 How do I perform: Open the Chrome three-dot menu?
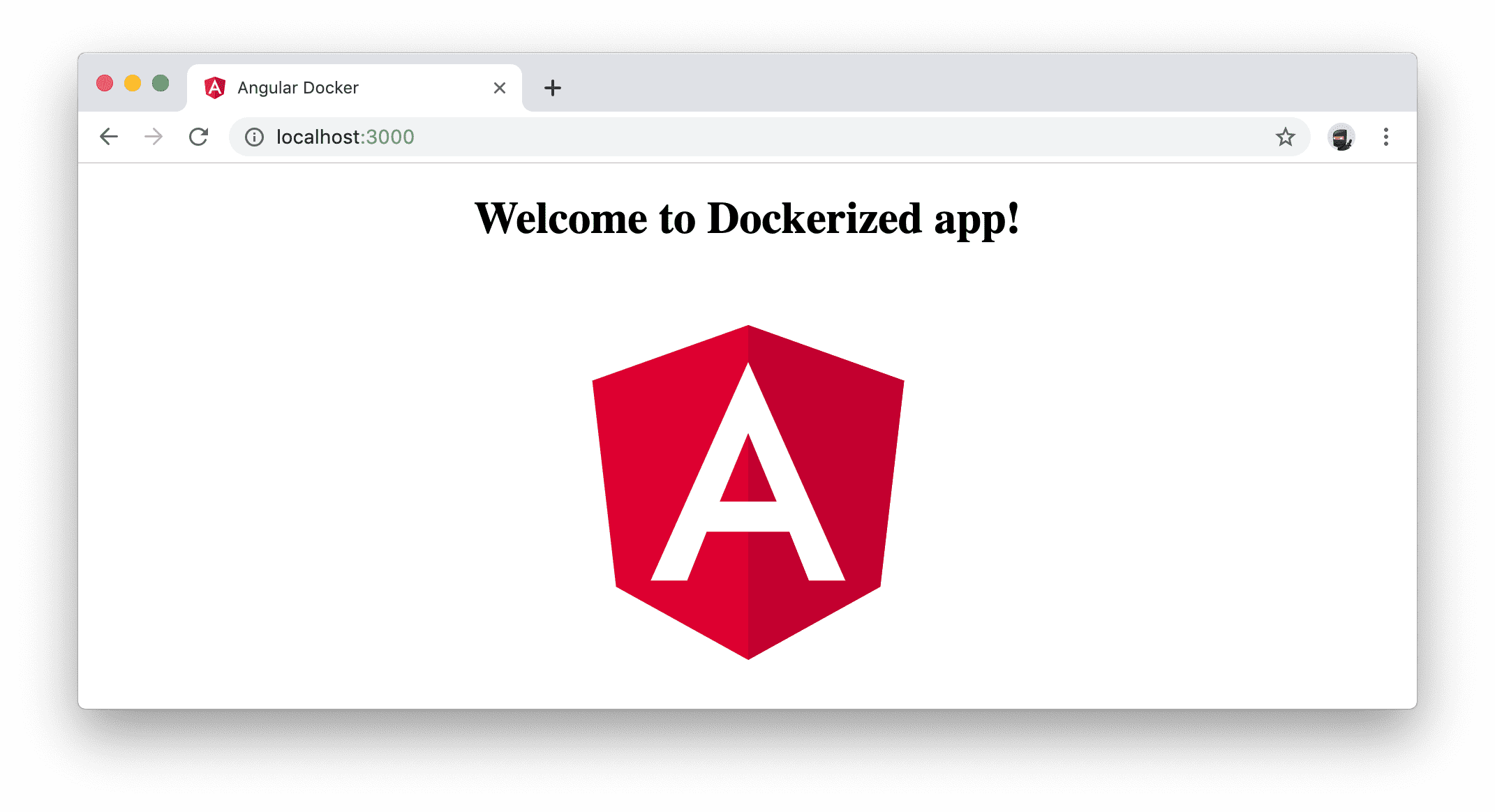pos(1386,137)
